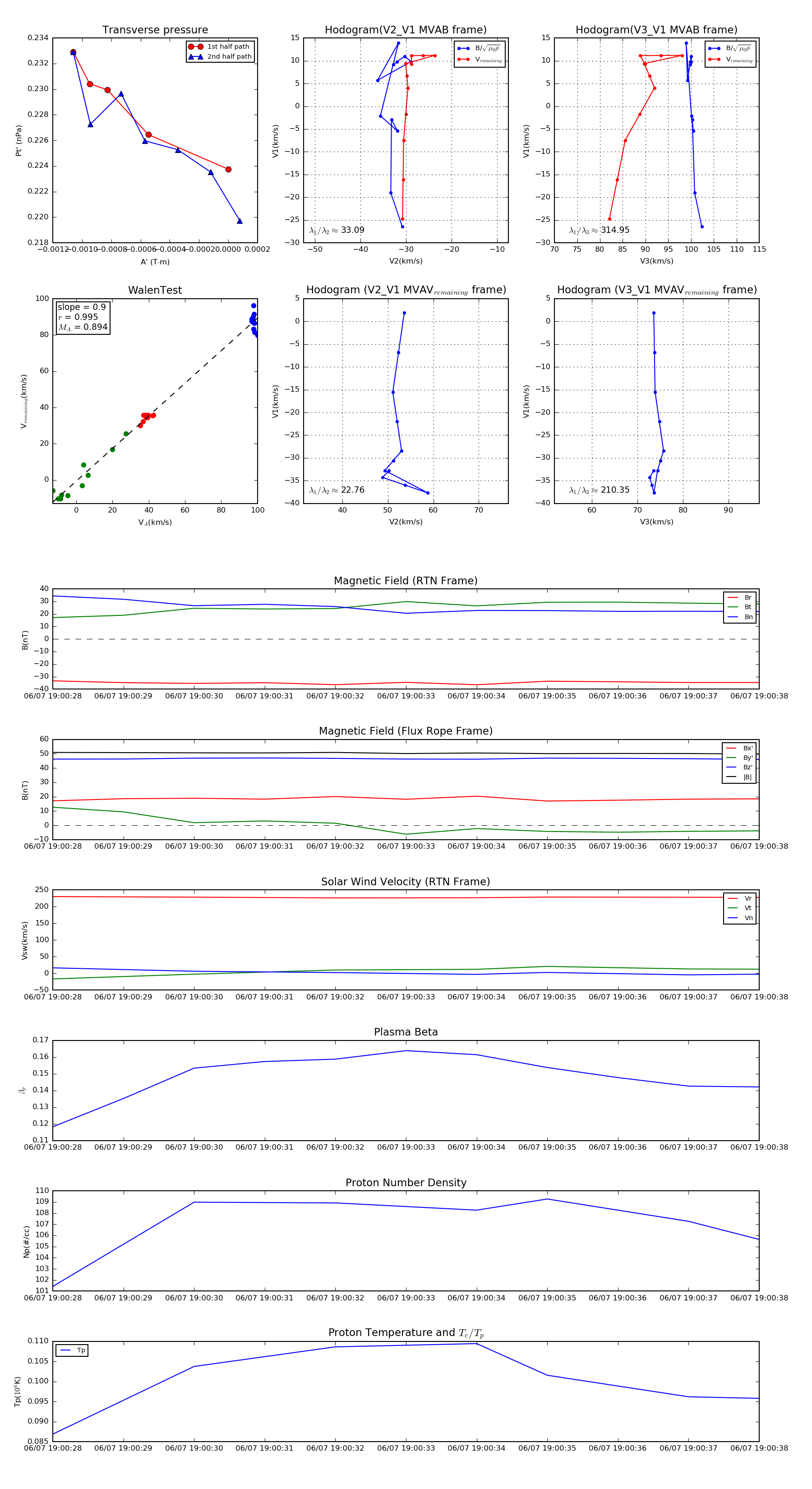Click the 'Hodogram(V2_V1 MVAB frame)' title
812x1489 pixels.
405,30
